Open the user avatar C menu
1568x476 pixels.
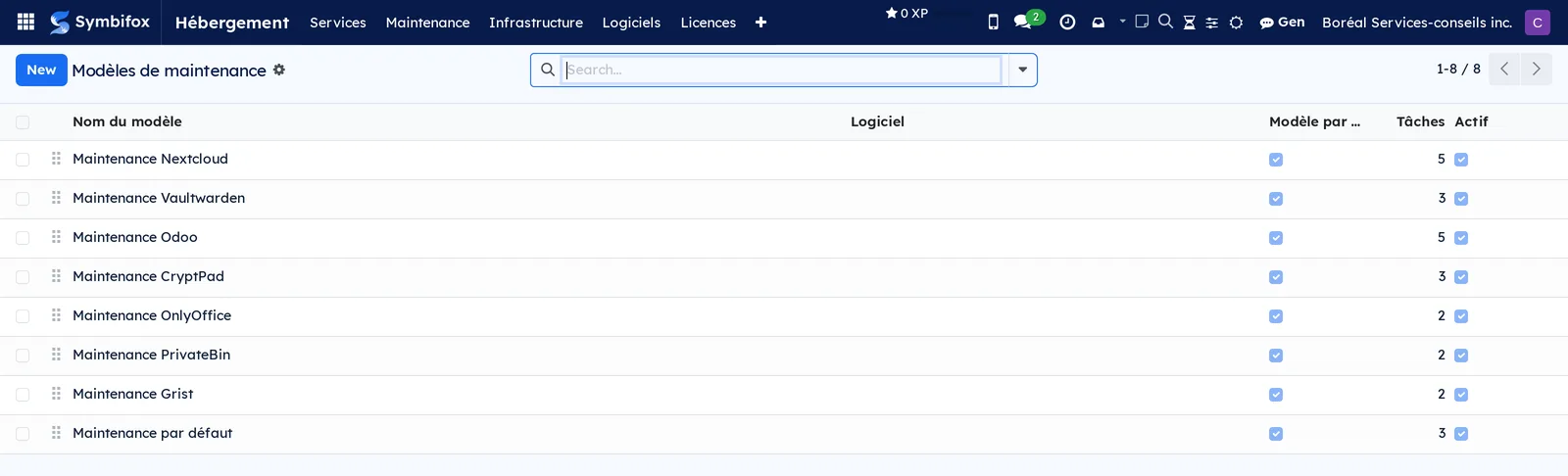tap(1538, 22)
